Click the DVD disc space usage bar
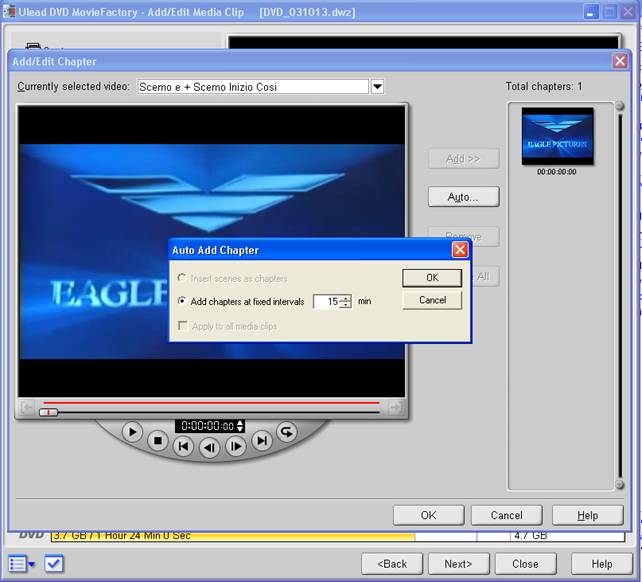This screenshot has width=642, height=582. (338, 536)
